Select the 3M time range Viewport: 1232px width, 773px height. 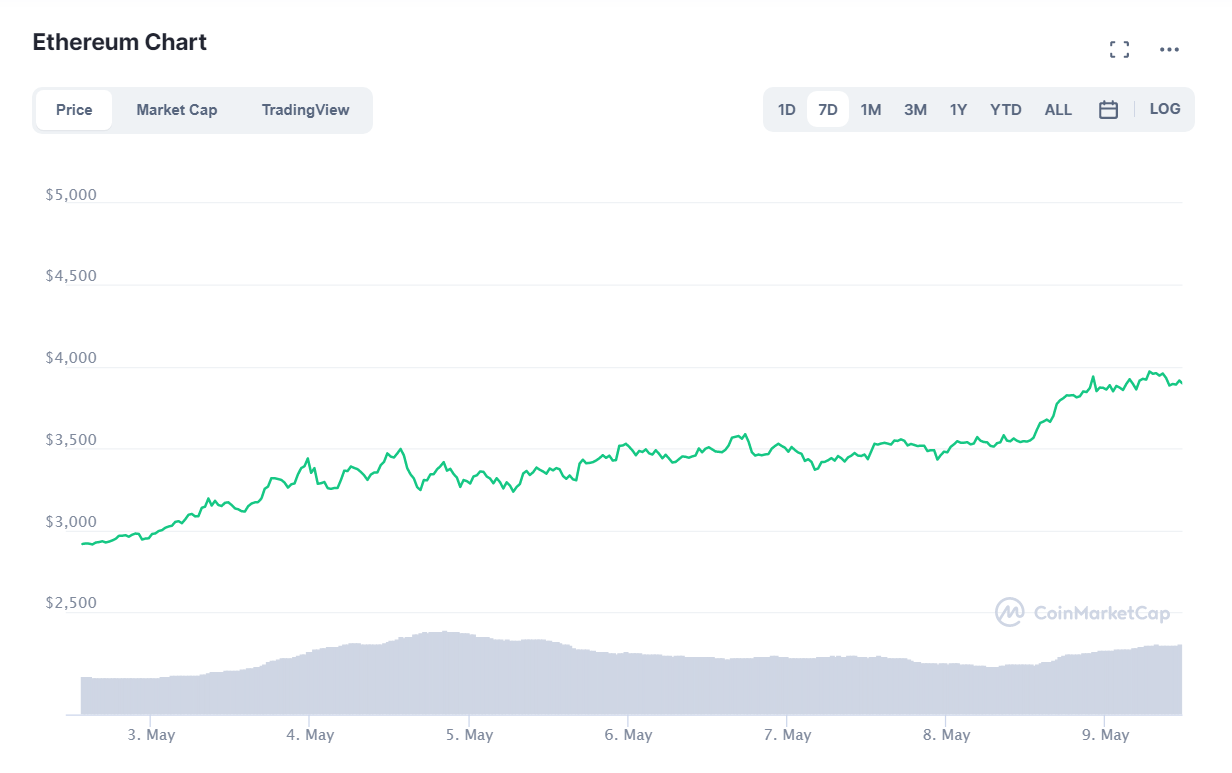(915, 110)
